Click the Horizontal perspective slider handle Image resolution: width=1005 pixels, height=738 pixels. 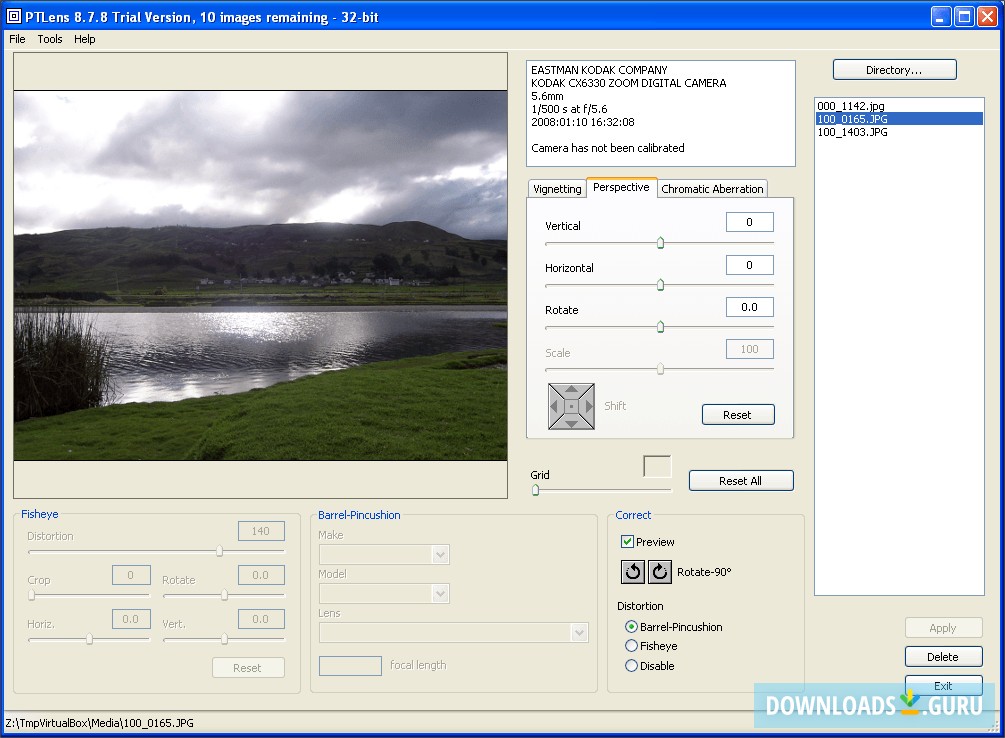click(x=660, y=285)
